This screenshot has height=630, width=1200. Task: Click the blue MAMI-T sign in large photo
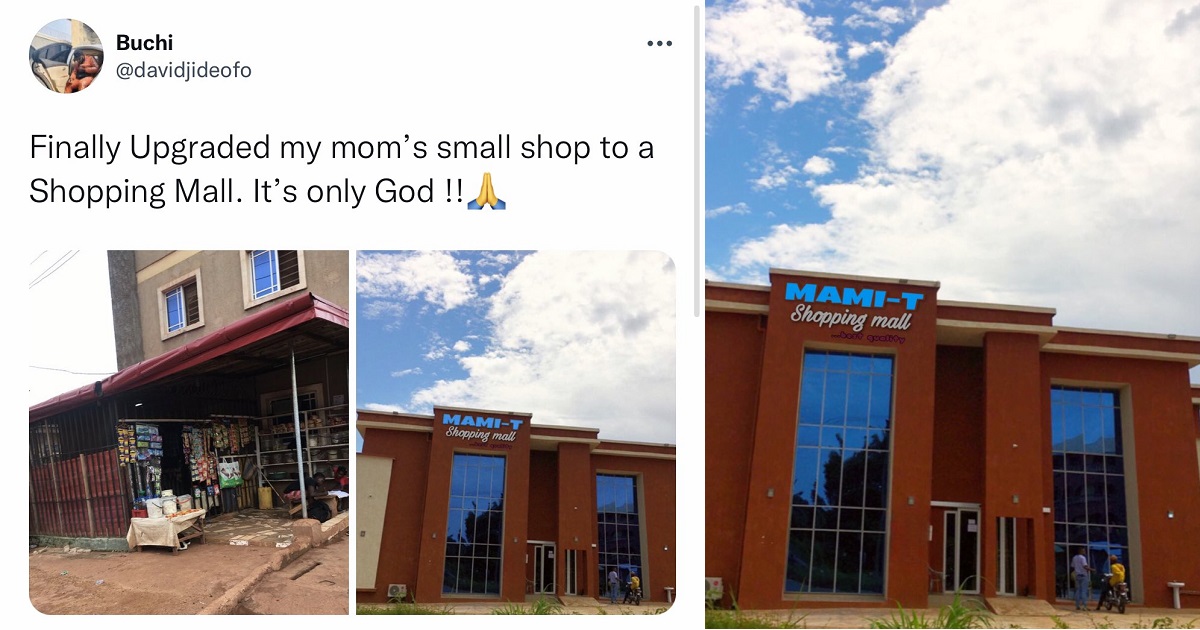(855, 295)
